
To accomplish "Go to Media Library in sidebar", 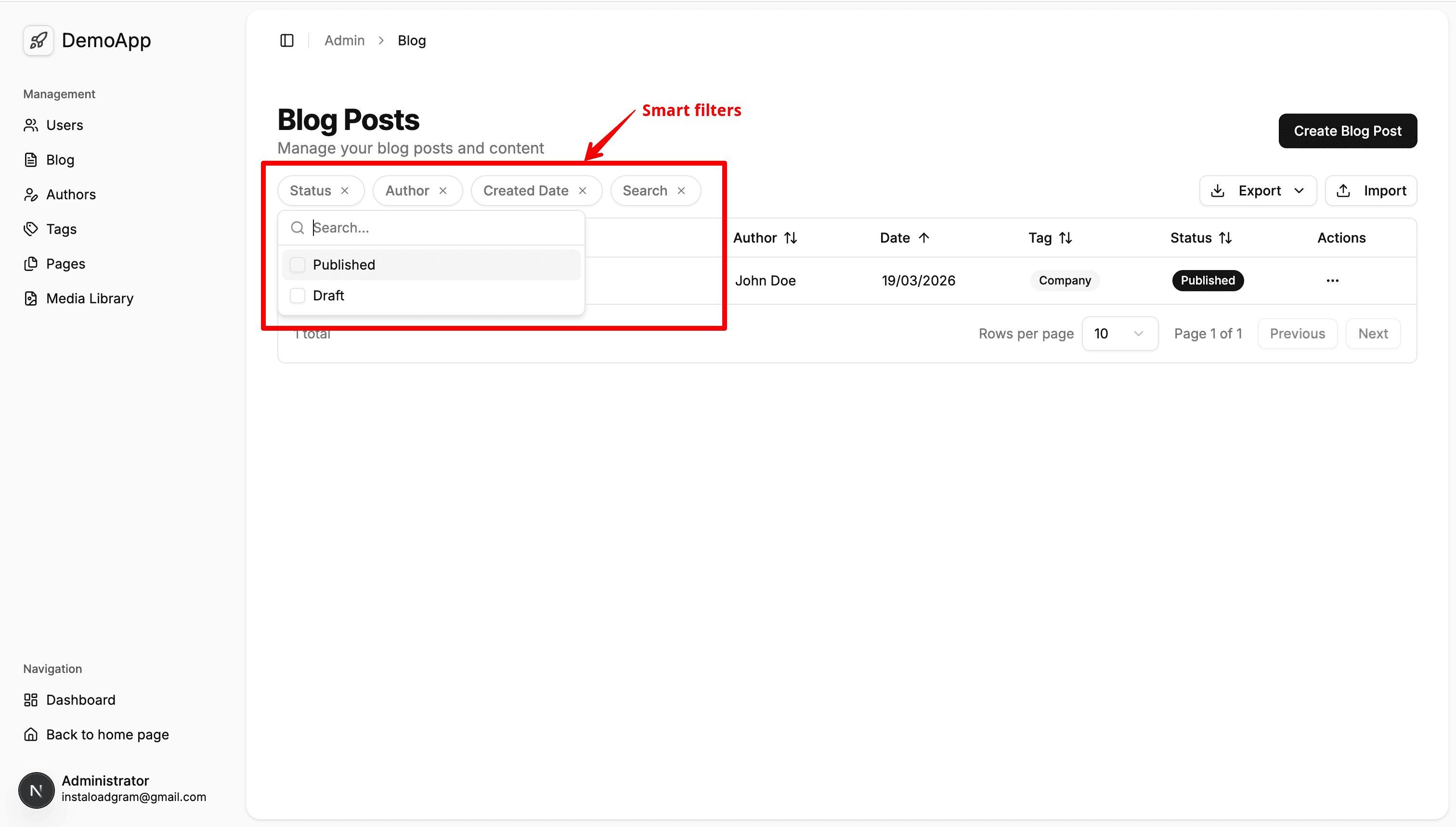I will (89, 298).
